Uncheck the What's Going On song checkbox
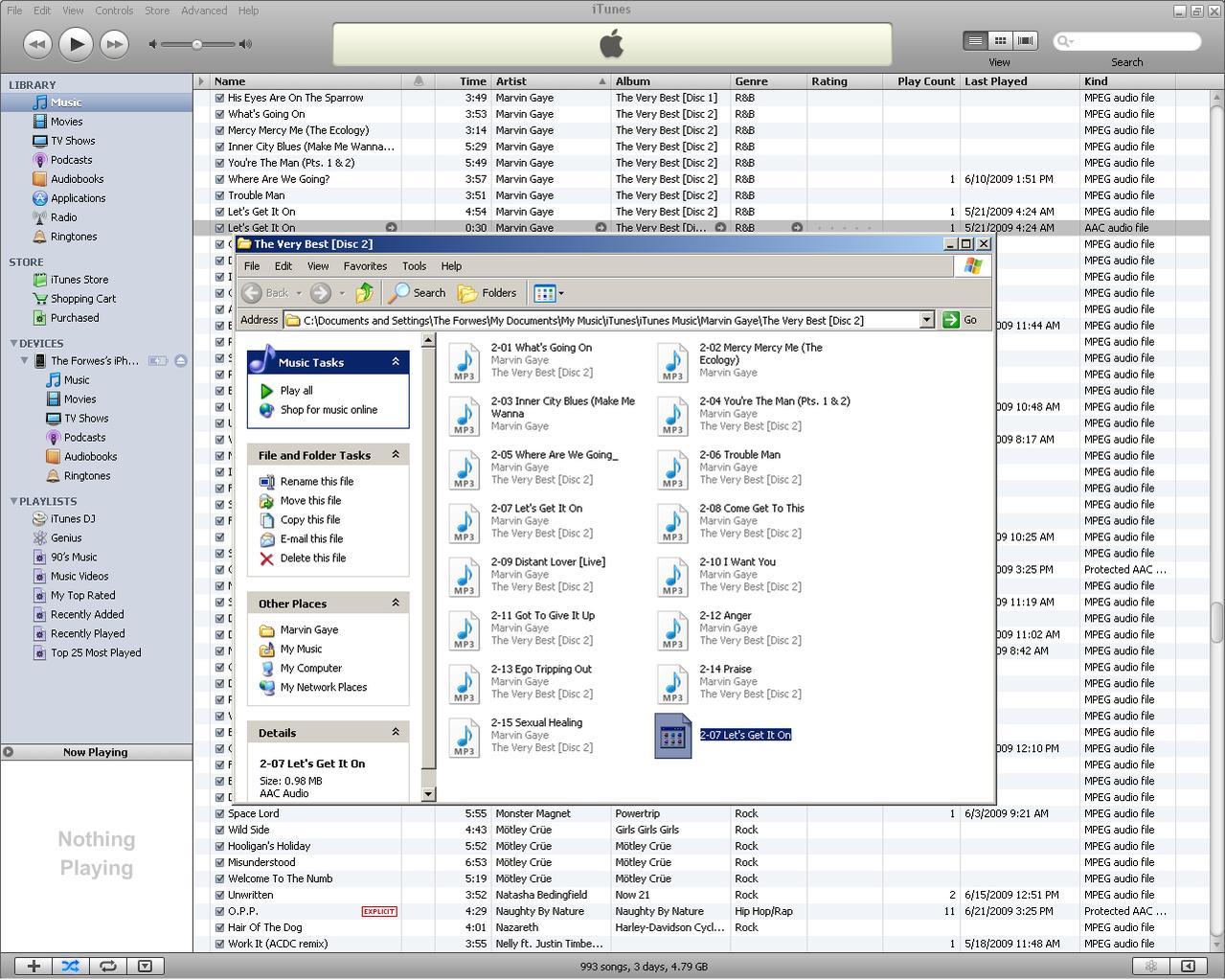Viewport: 1225px width, 980px height. point(220,114)
